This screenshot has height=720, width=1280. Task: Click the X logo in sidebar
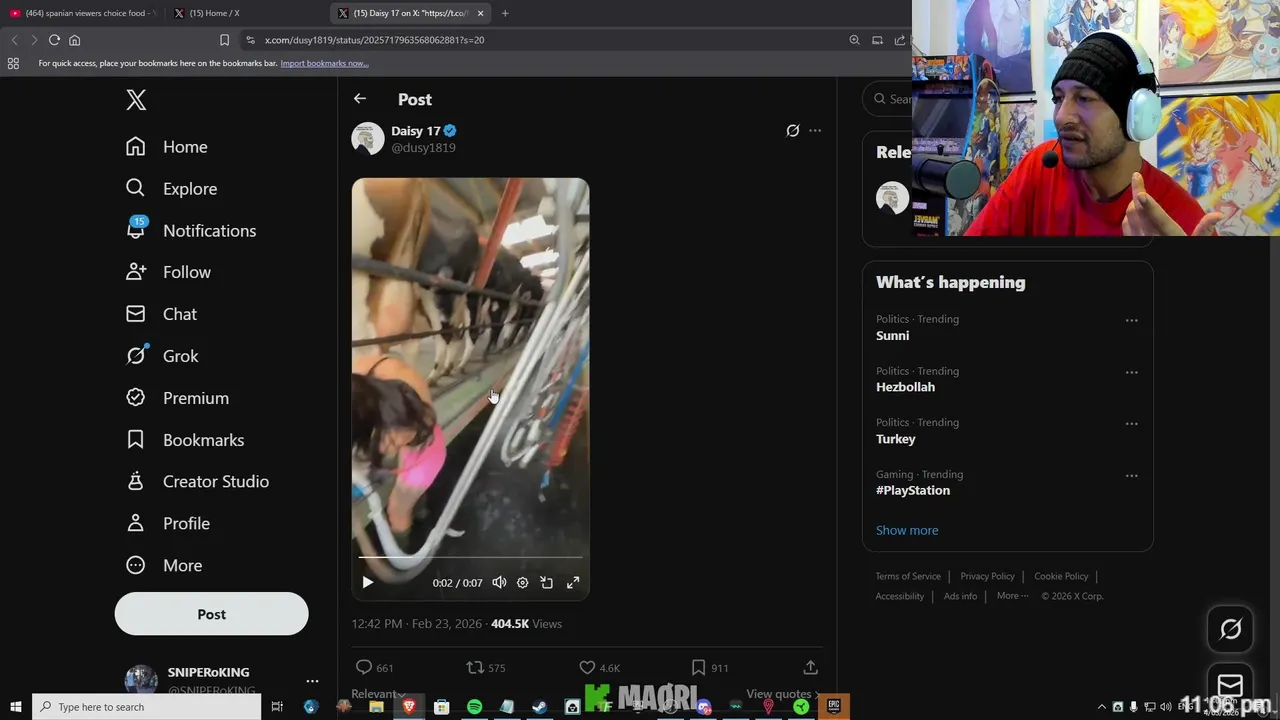[136, 100]
